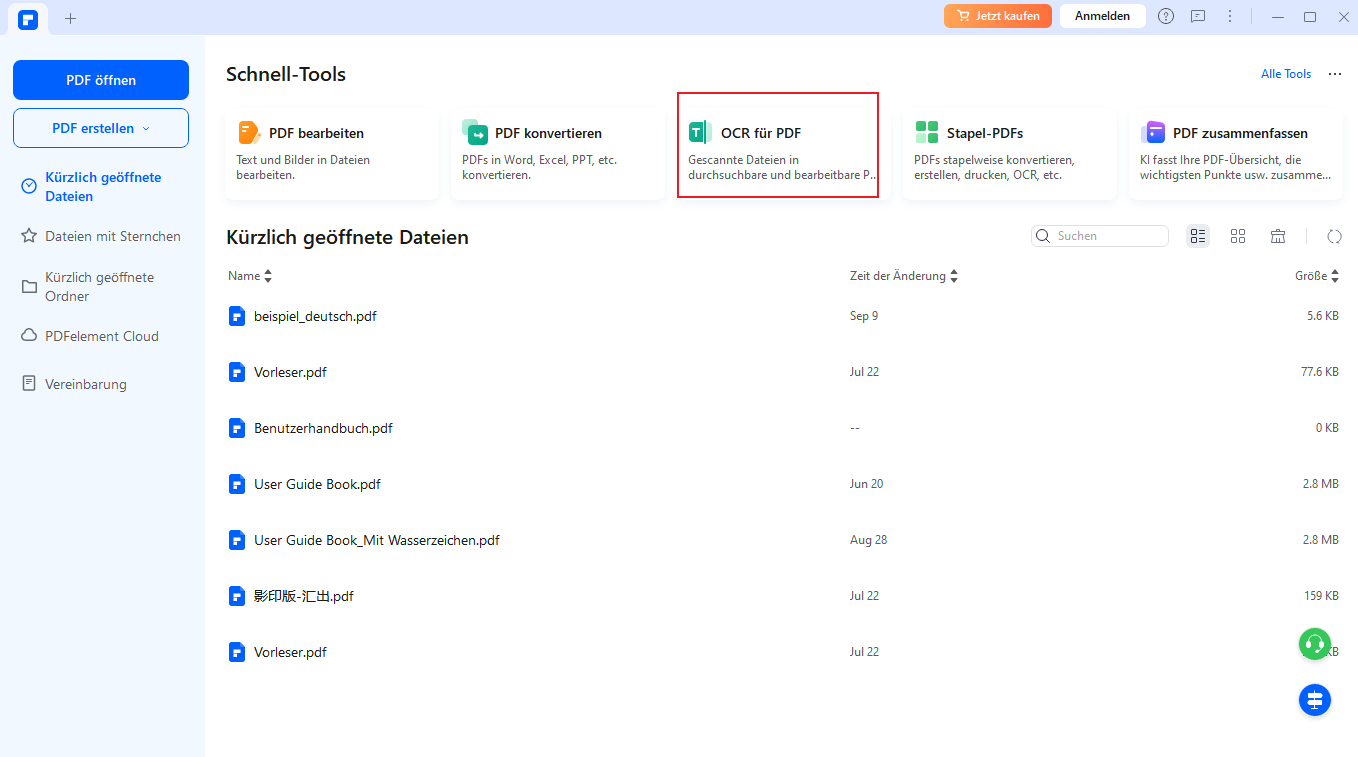Click the PDF öffnen button
This screenshot has width=1358, height=757.
[101, 80]
